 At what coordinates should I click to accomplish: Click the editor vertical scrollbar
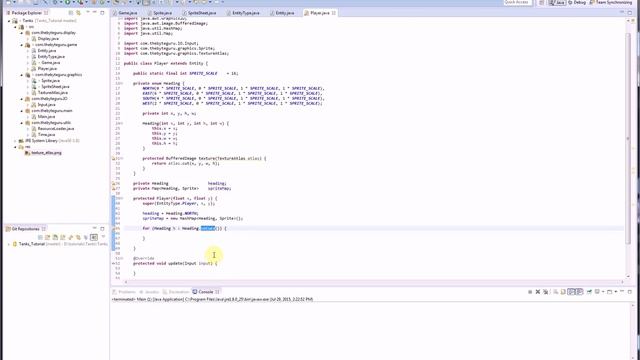[x=628, y=139]
